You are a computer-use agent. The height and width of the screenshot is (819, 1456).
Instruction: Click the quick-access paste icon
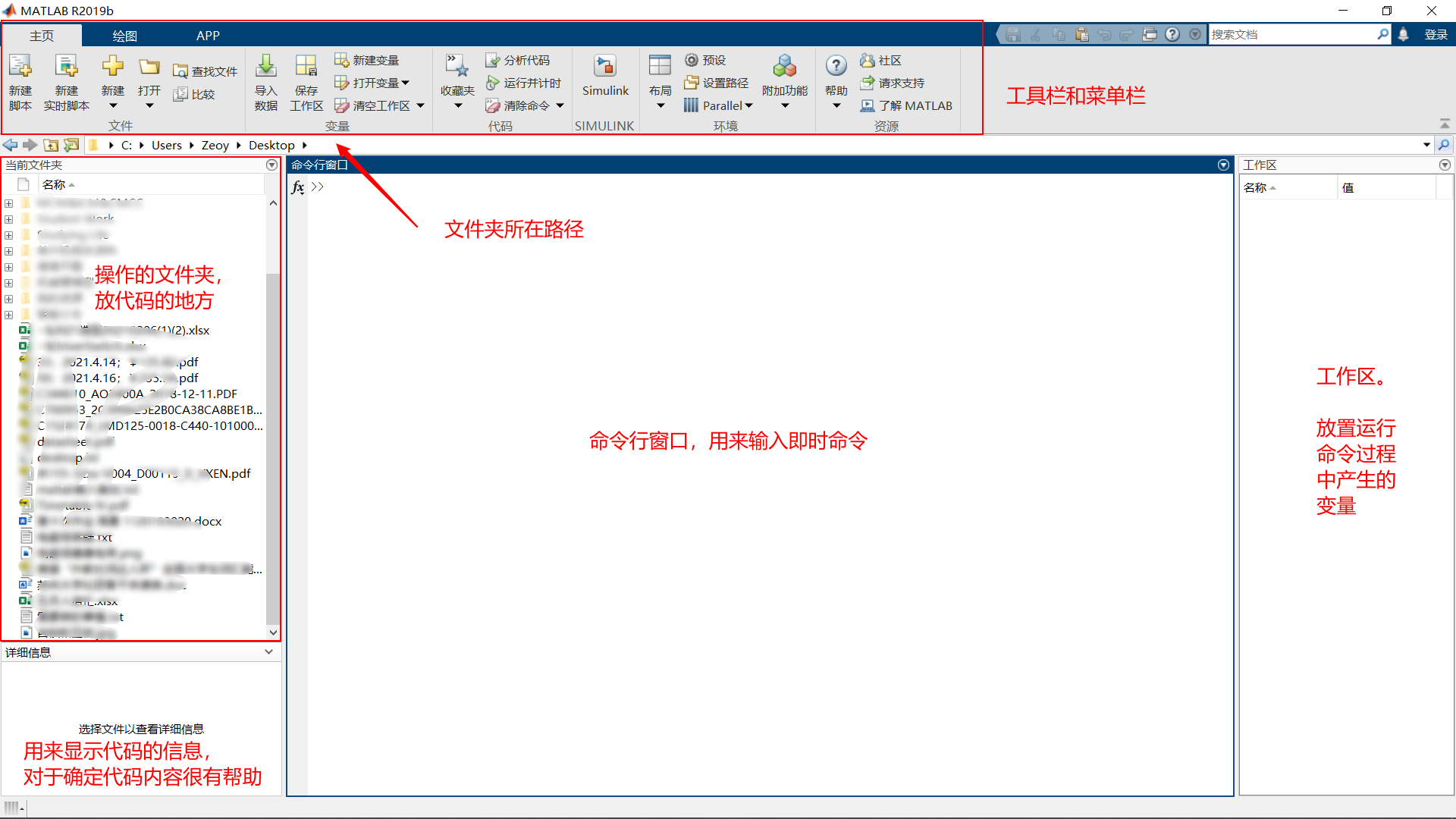coord(1082,34)
